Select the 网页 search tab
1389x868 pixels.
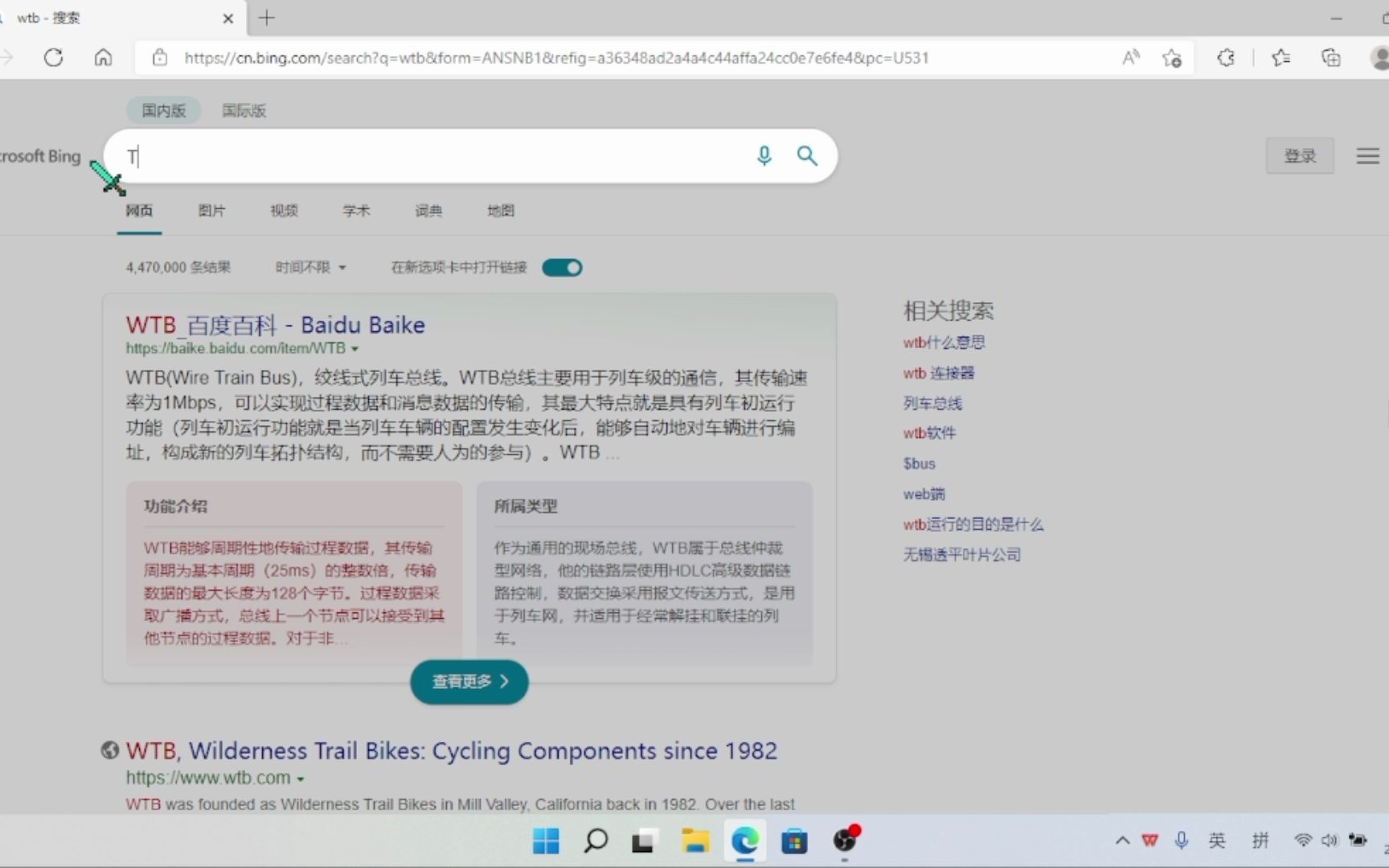tap(139, 211)
